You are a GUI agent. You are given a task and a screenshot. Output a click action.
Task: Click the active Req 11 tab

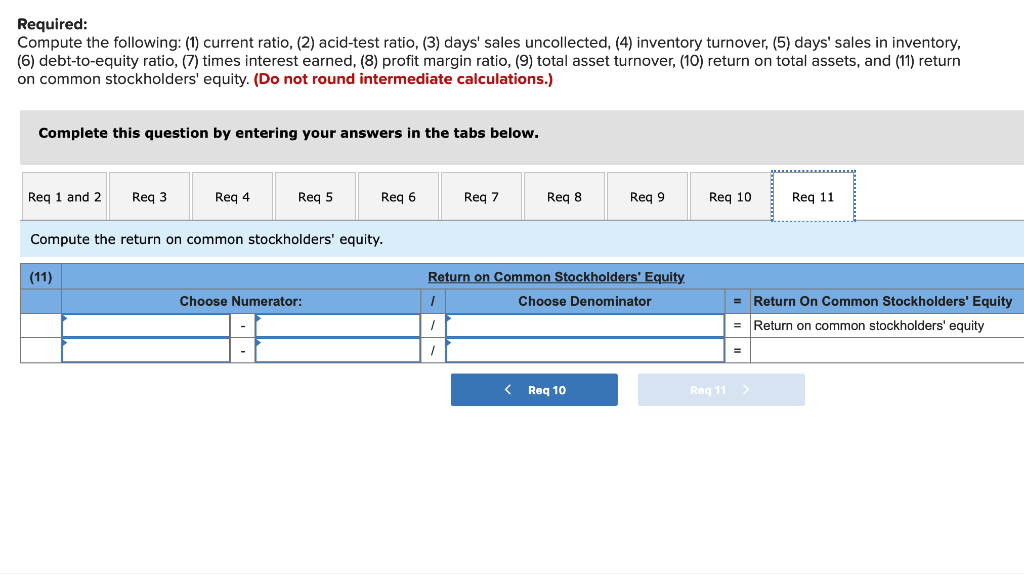(812, 196)
